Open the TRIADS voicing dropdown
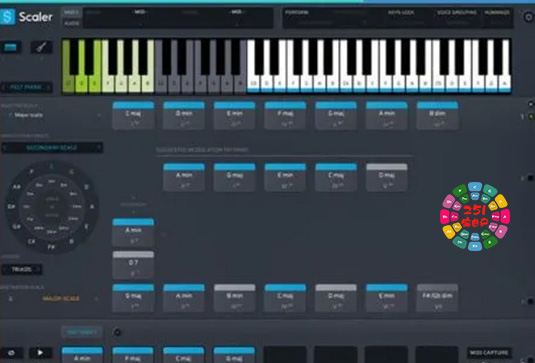This screenshot has width=535, height=363. (x=21, y=270)
